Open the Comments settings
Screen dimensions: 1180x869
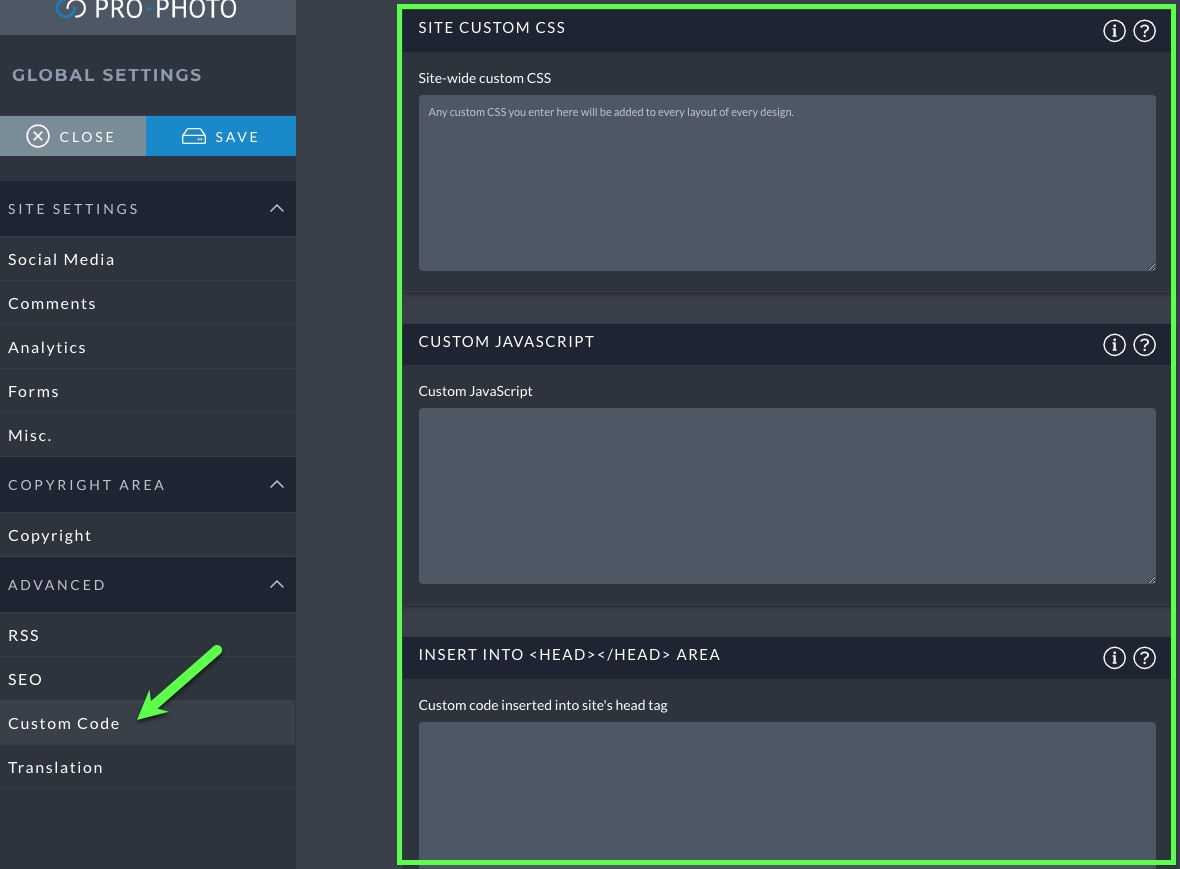(148, 303)
